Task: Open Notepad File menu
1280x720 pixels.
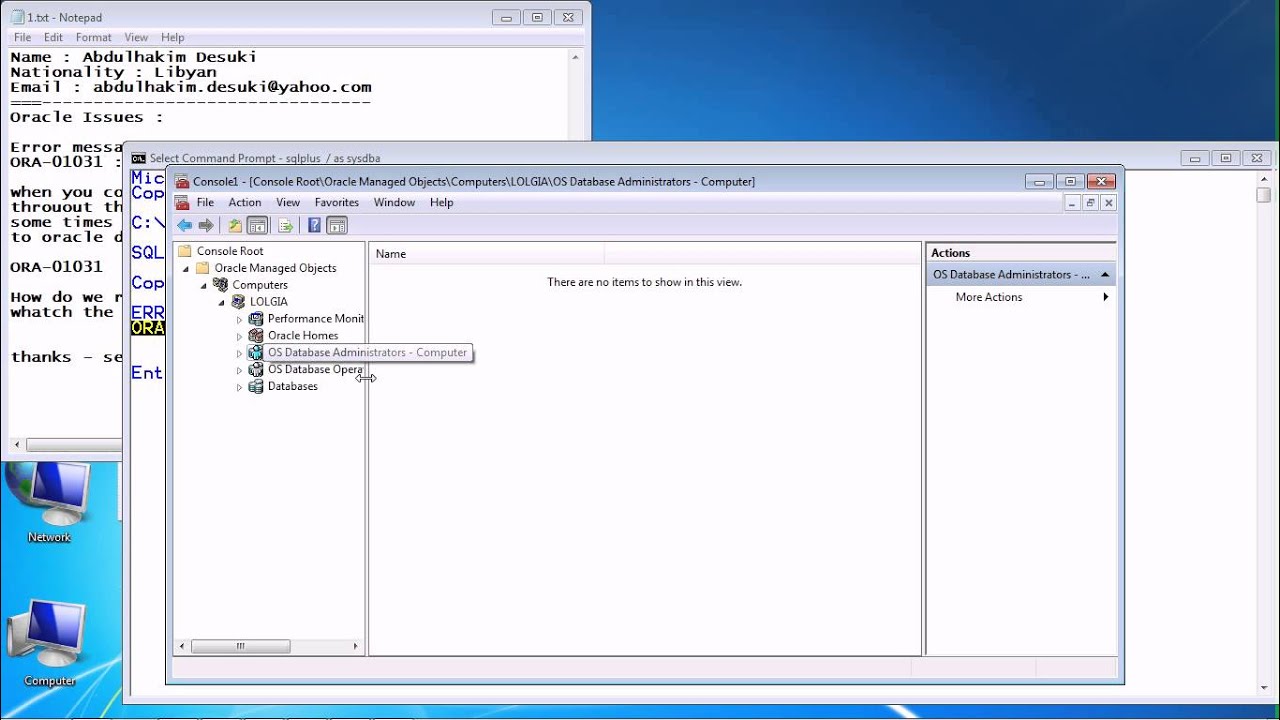Action: pos(22,37)
